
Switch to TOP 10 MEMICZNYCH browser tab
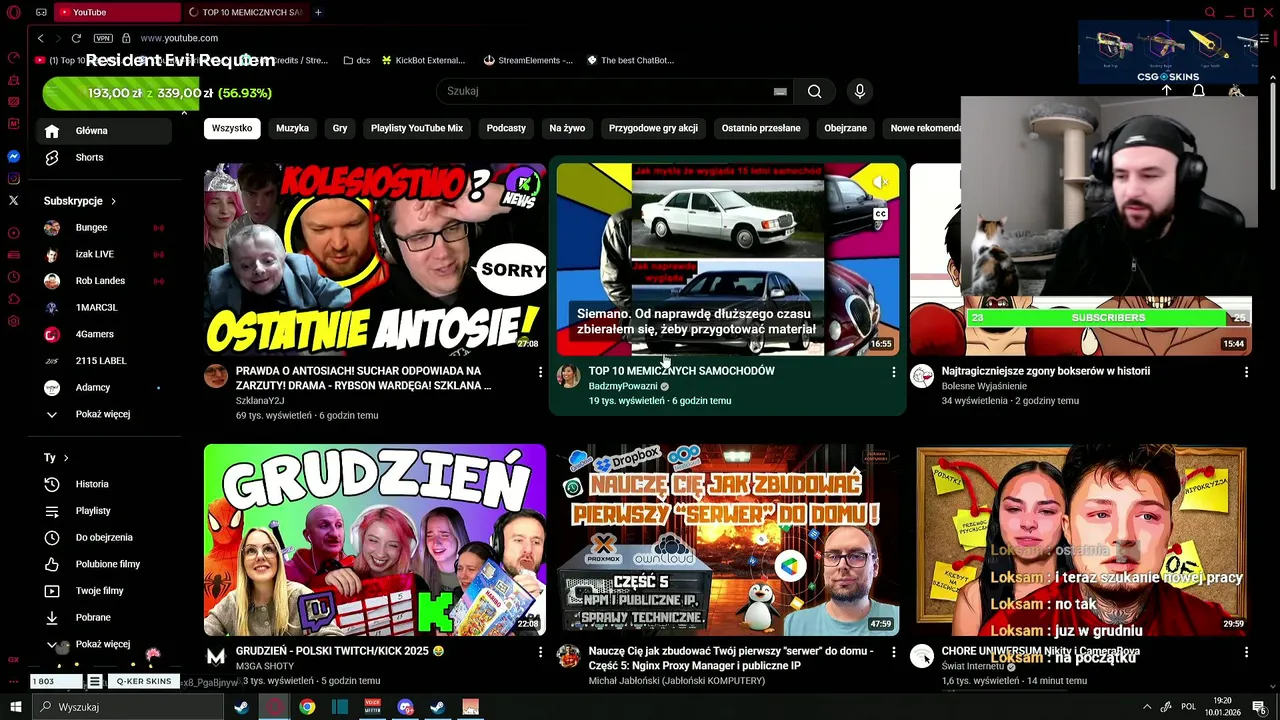pos(246,12)
